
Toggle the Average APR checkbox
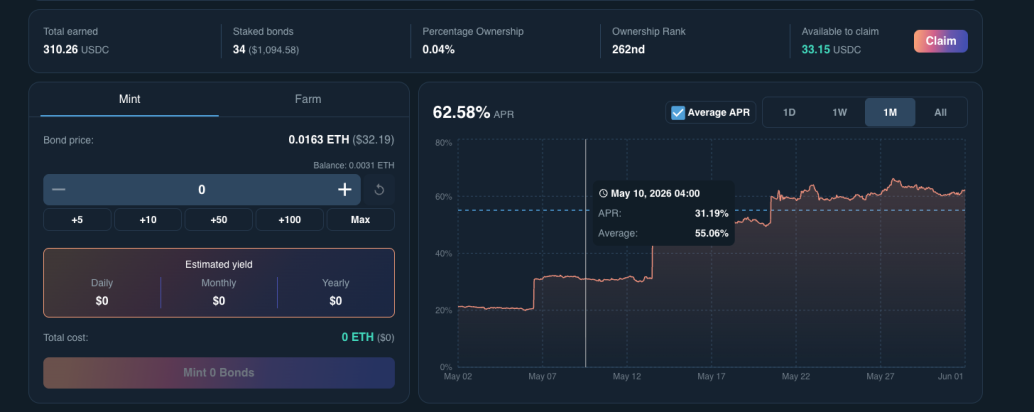click(678, 113)
